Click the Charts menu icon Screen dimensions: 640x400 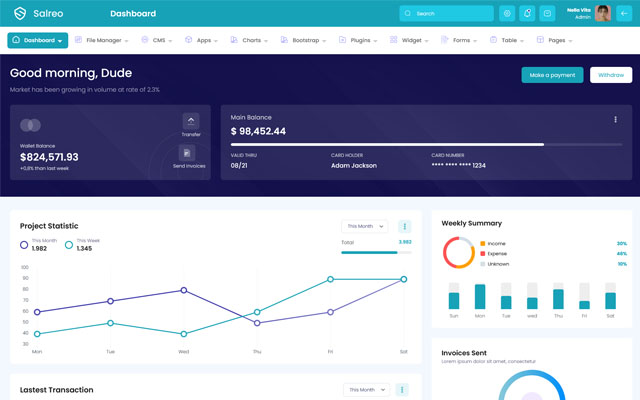pyautogui.click(x=234, y=40)
